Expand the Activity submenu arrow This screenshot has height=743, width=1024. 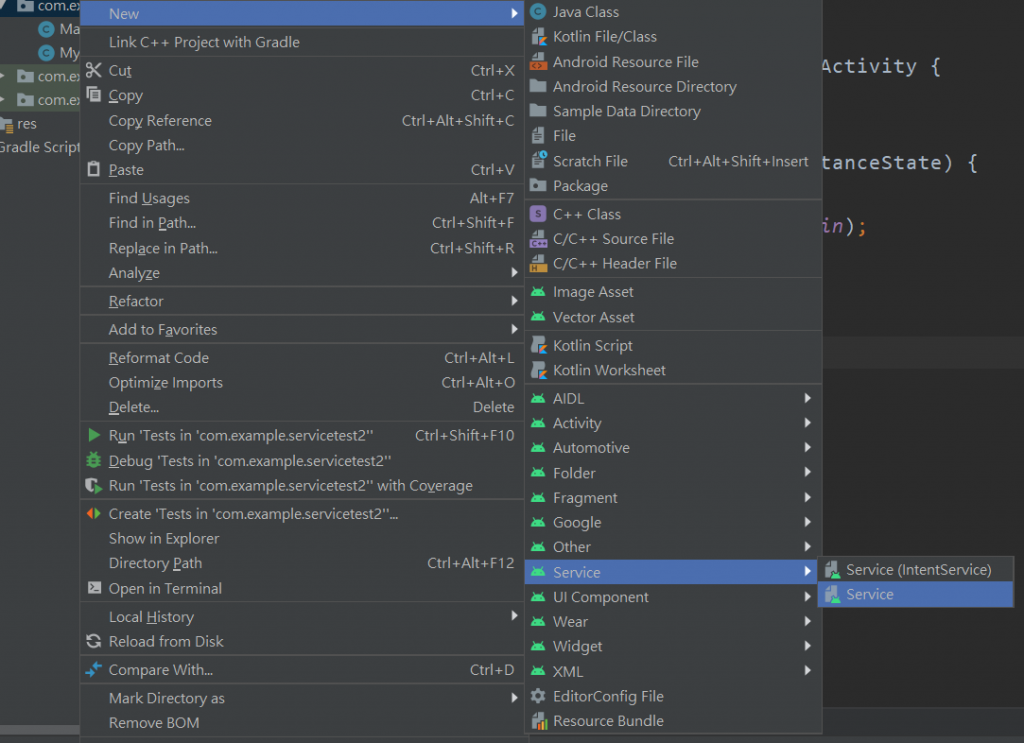(x=808, y=423)
